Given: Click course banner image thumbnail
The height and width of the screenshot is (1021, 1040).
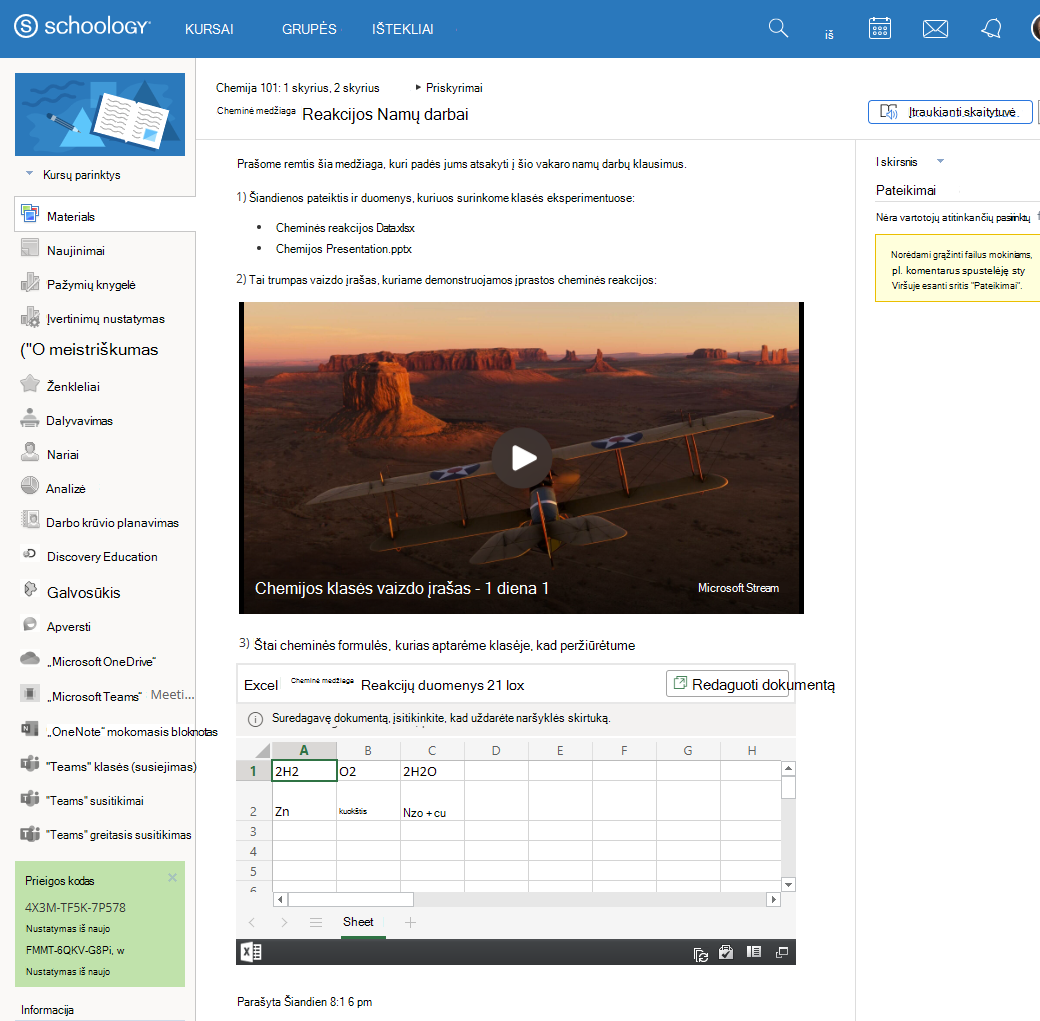Looking at the screenshot, I should click(99, 114).
